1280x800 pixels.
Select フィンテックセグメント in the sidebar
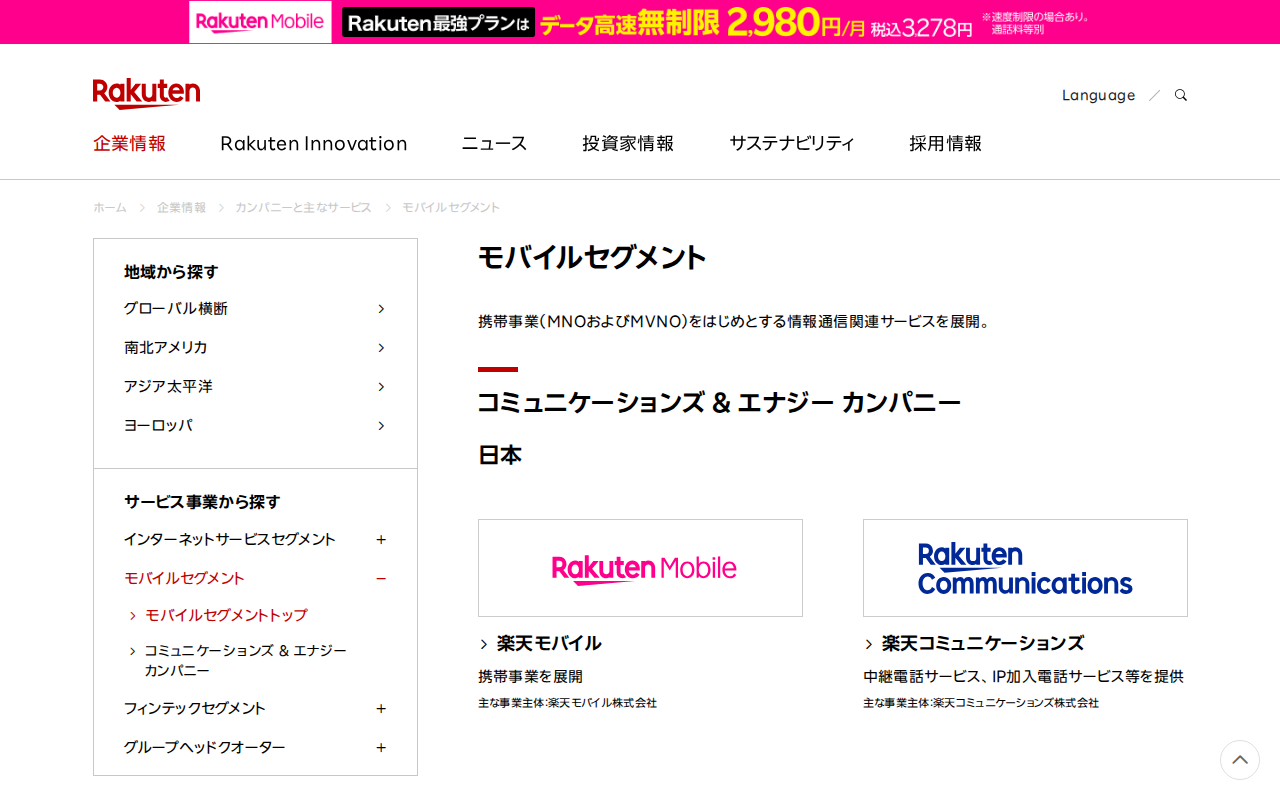pos(195,708)
